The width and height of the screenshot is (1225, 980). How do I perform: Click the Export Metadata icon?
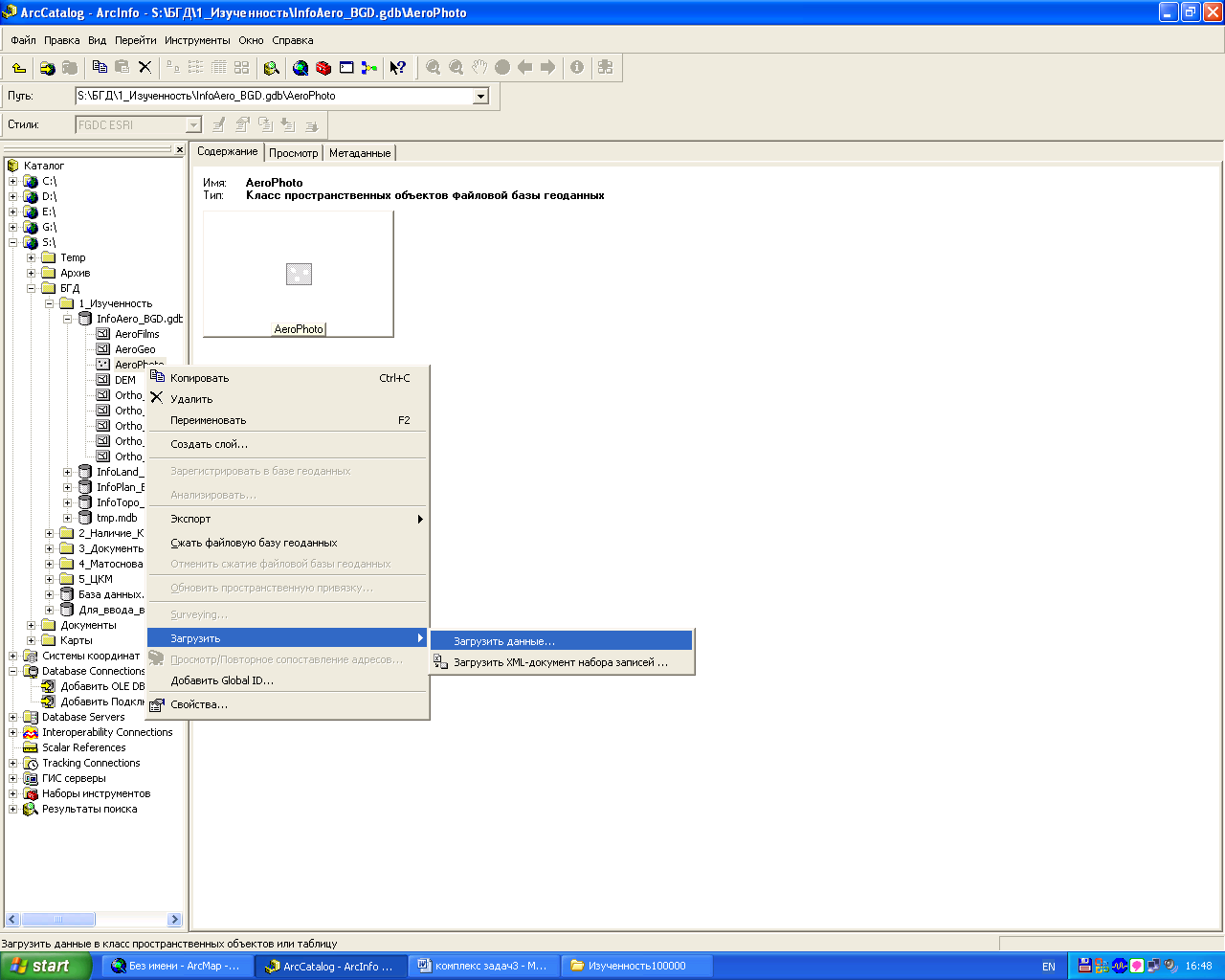311,124
